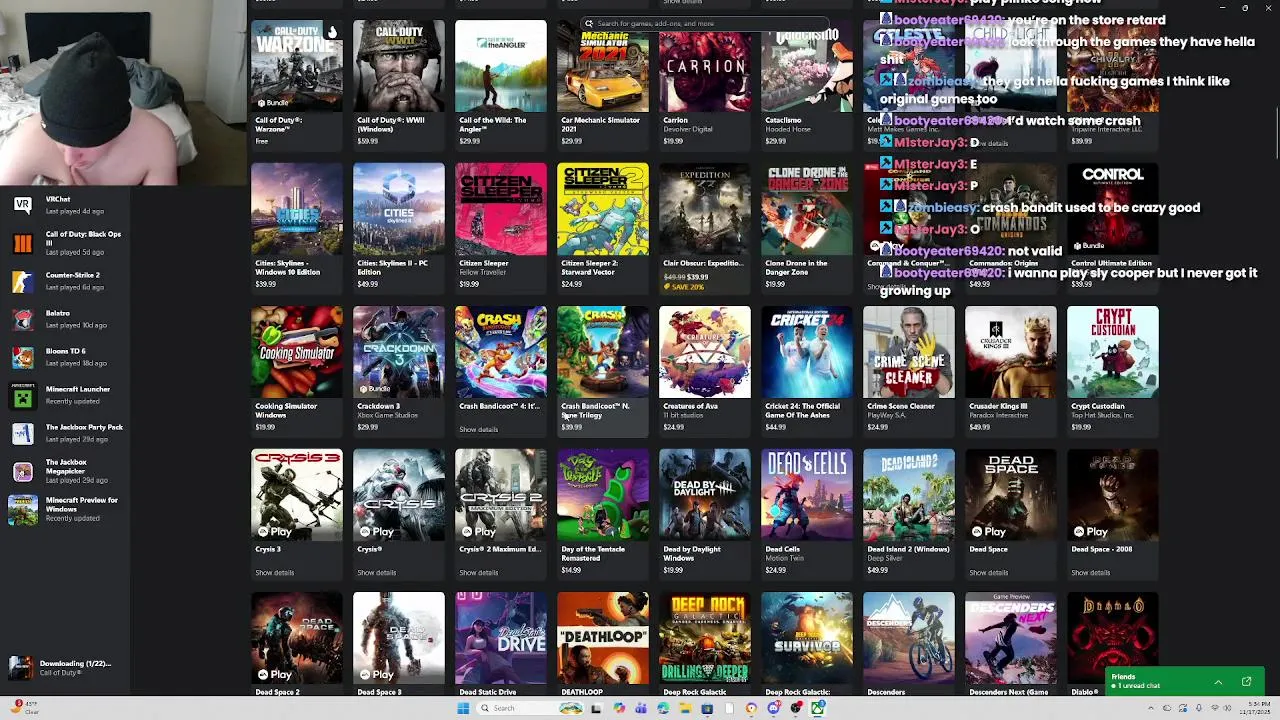Open Copilot from the taskbar
1280x720 pixels.
619,708
